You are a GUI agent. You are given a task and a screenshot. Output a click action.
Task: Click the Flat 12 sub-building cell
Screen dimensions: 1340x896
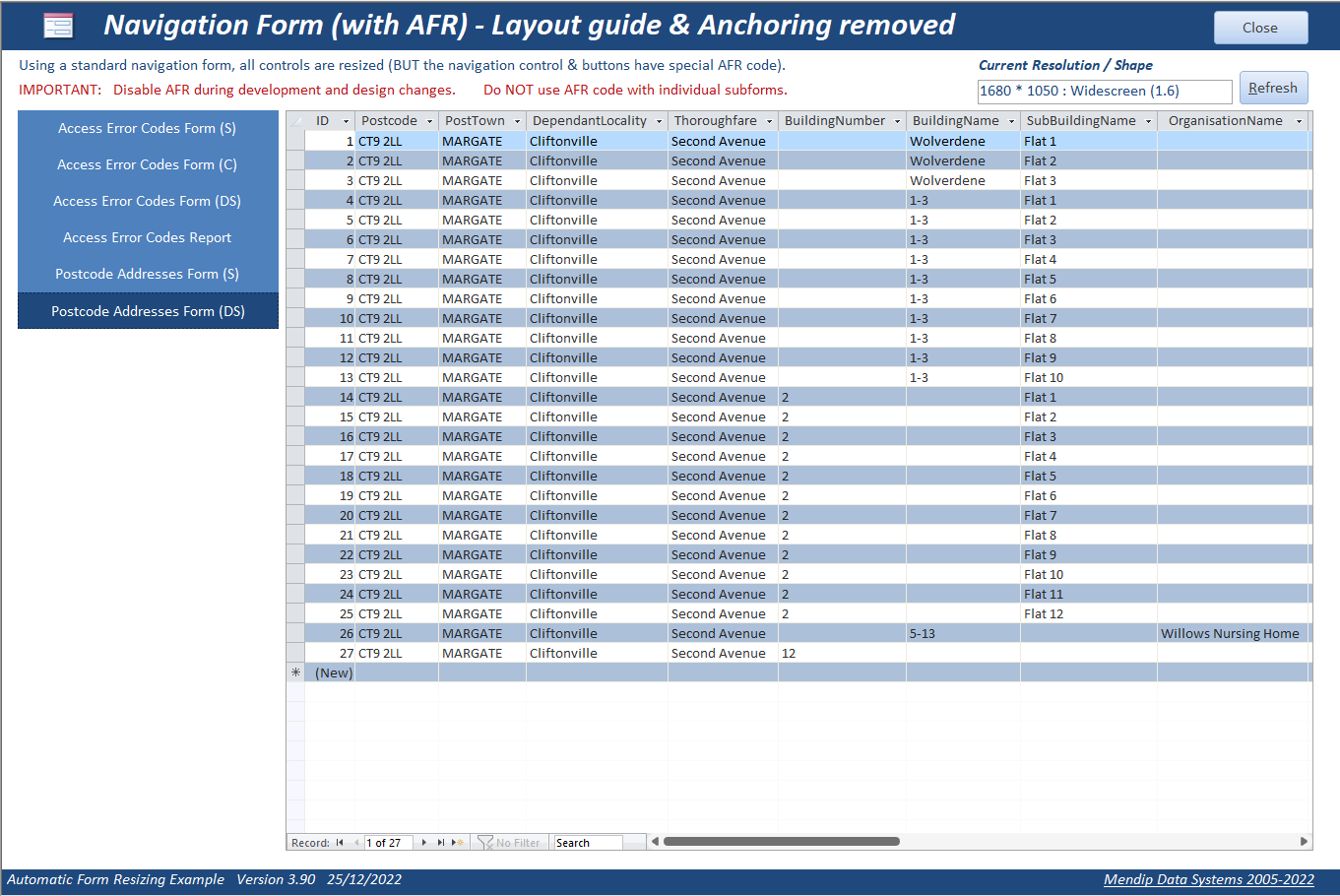1089,613
